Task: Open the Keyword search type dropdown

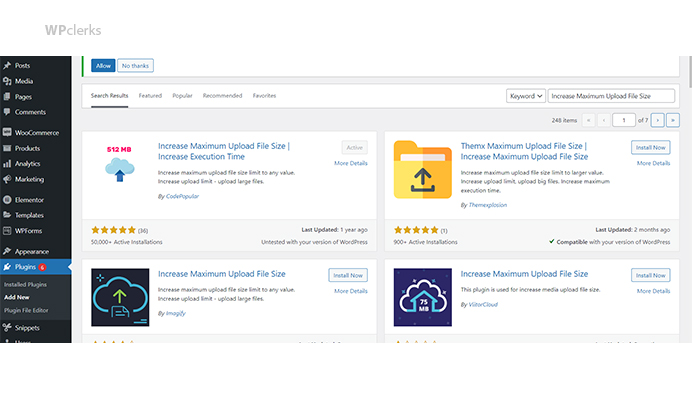Action: coord(526,96)
